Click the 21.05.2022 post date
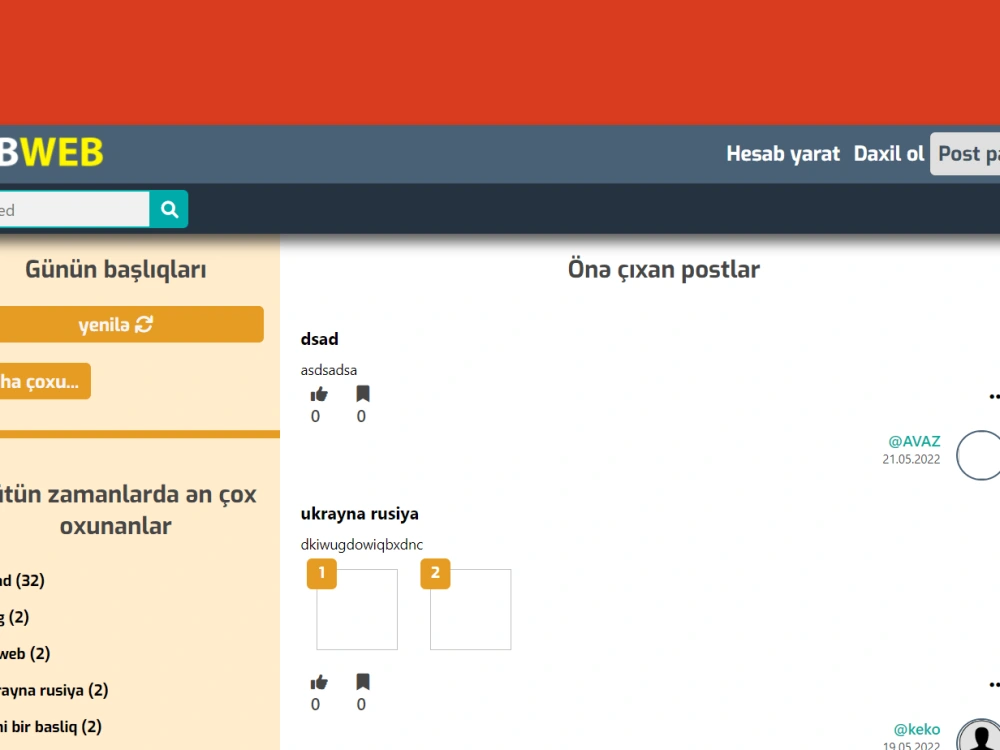Screen dimensions: 1000x750 point(911,459)
